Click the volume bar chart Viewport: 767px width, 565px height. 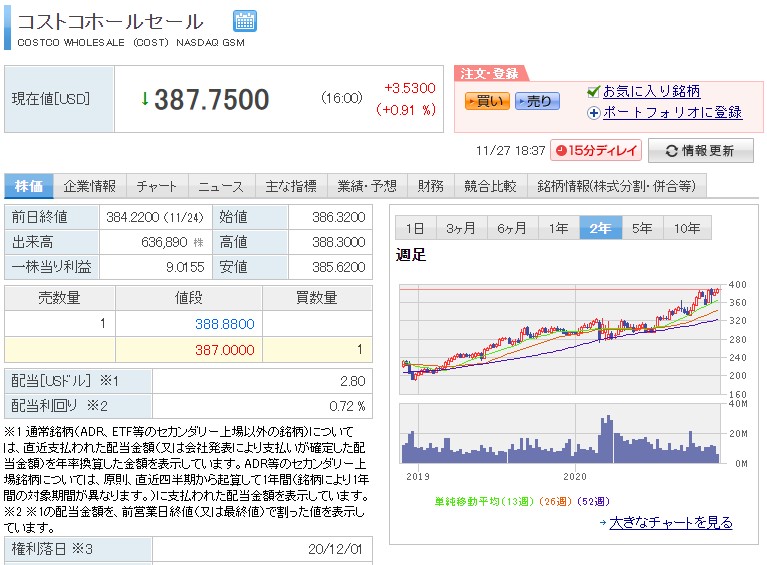click(x=561, y=433)
